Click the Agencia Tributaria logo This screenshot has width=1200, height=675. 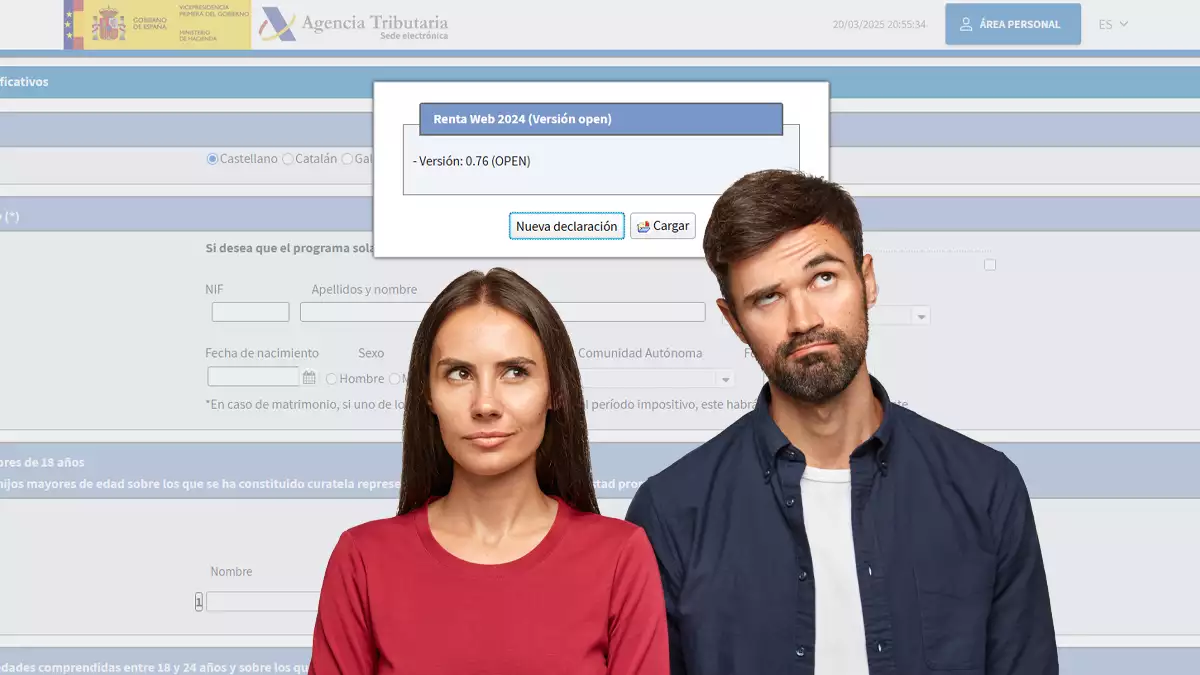(354, 25)
